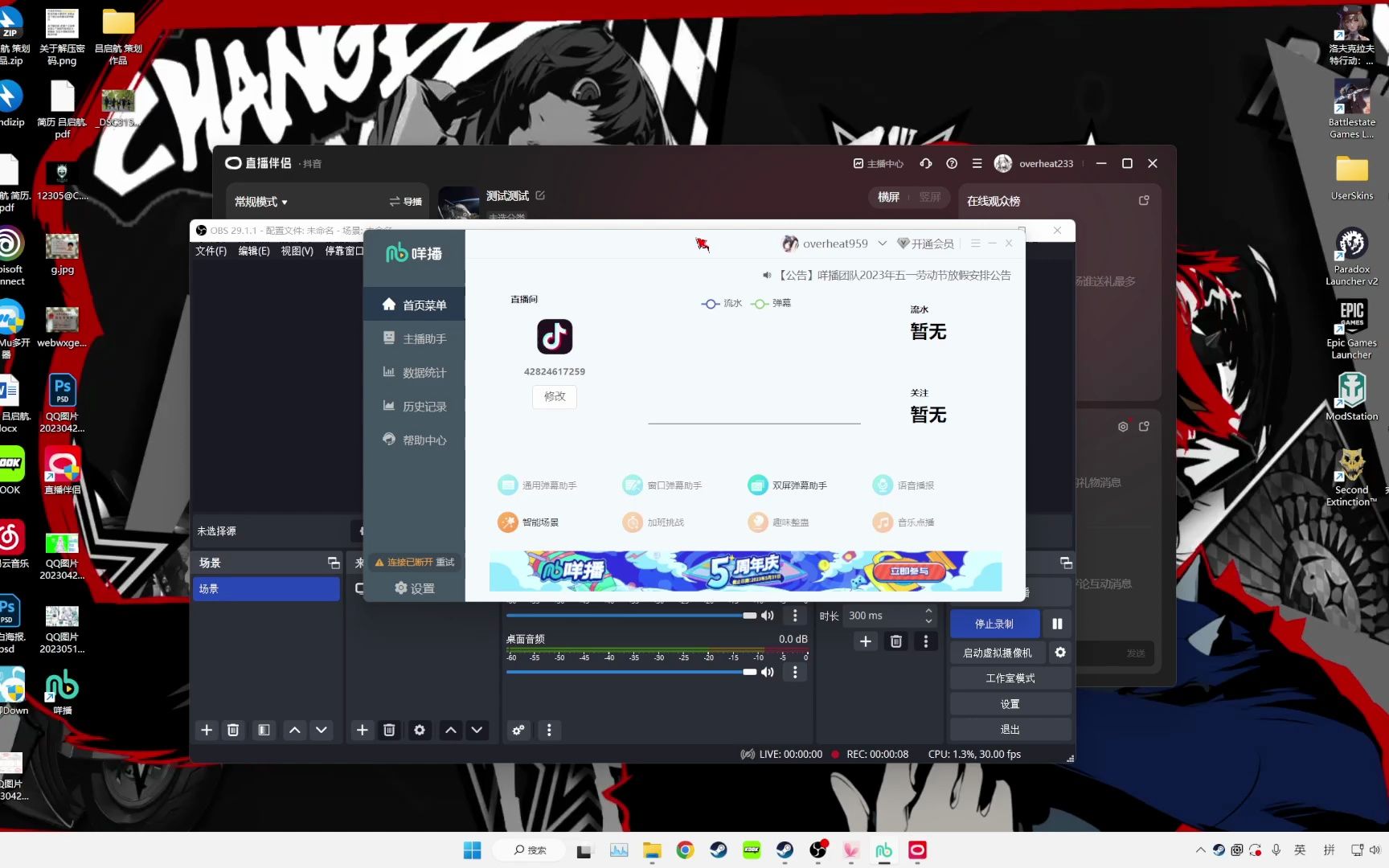Expand the overheat959 account dropdown
The width and height of the screenshot is (1389, 868).
(x=882, y=244)
